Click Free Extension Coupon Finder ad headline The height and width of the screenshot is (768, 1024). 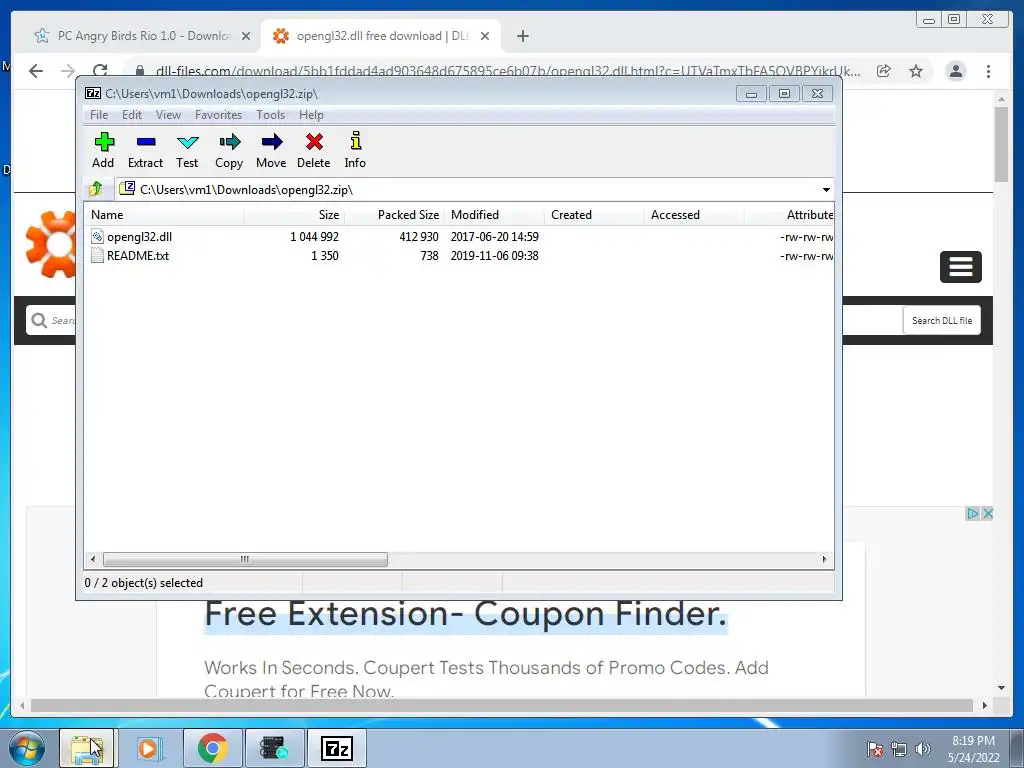tap(466, 614)
